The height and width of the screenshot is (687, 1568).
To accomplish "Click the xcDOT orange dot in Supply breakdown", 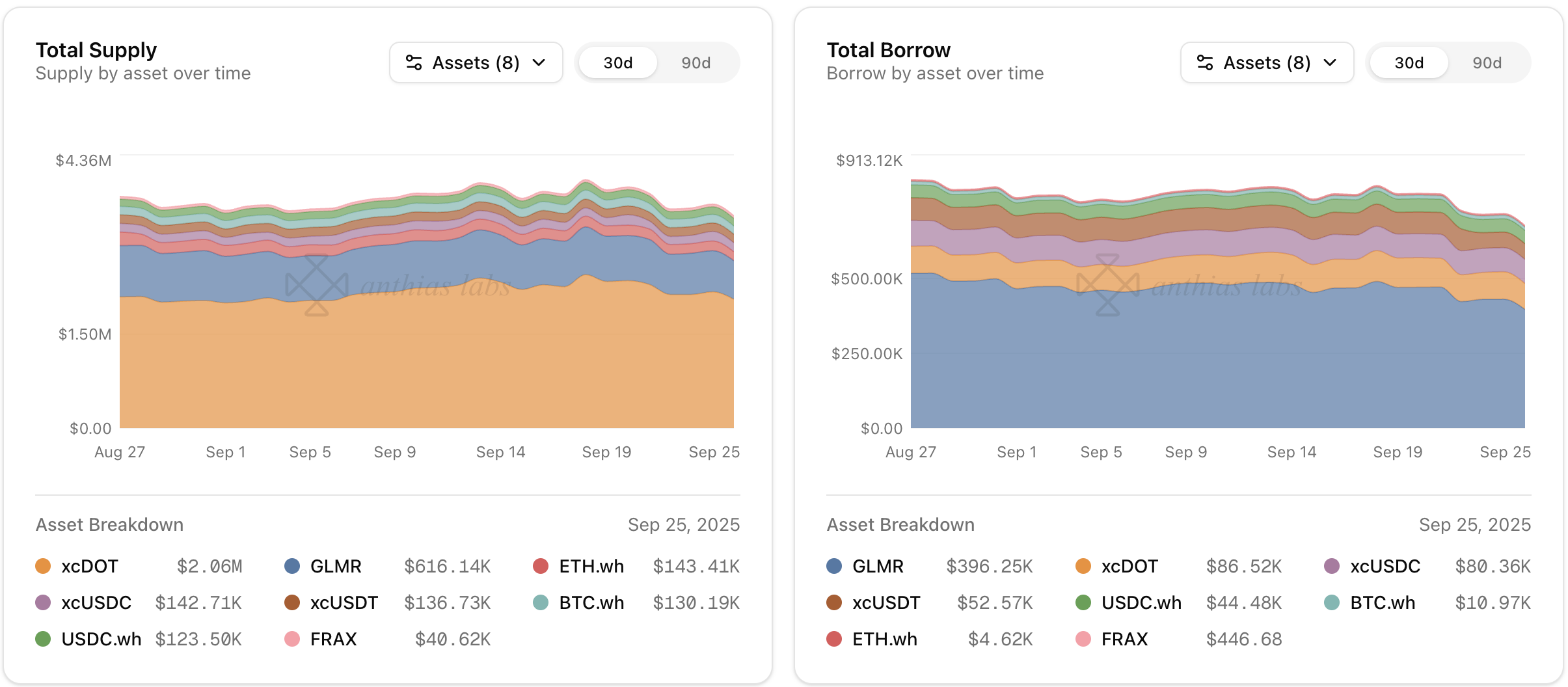I will tap(44, 566).
